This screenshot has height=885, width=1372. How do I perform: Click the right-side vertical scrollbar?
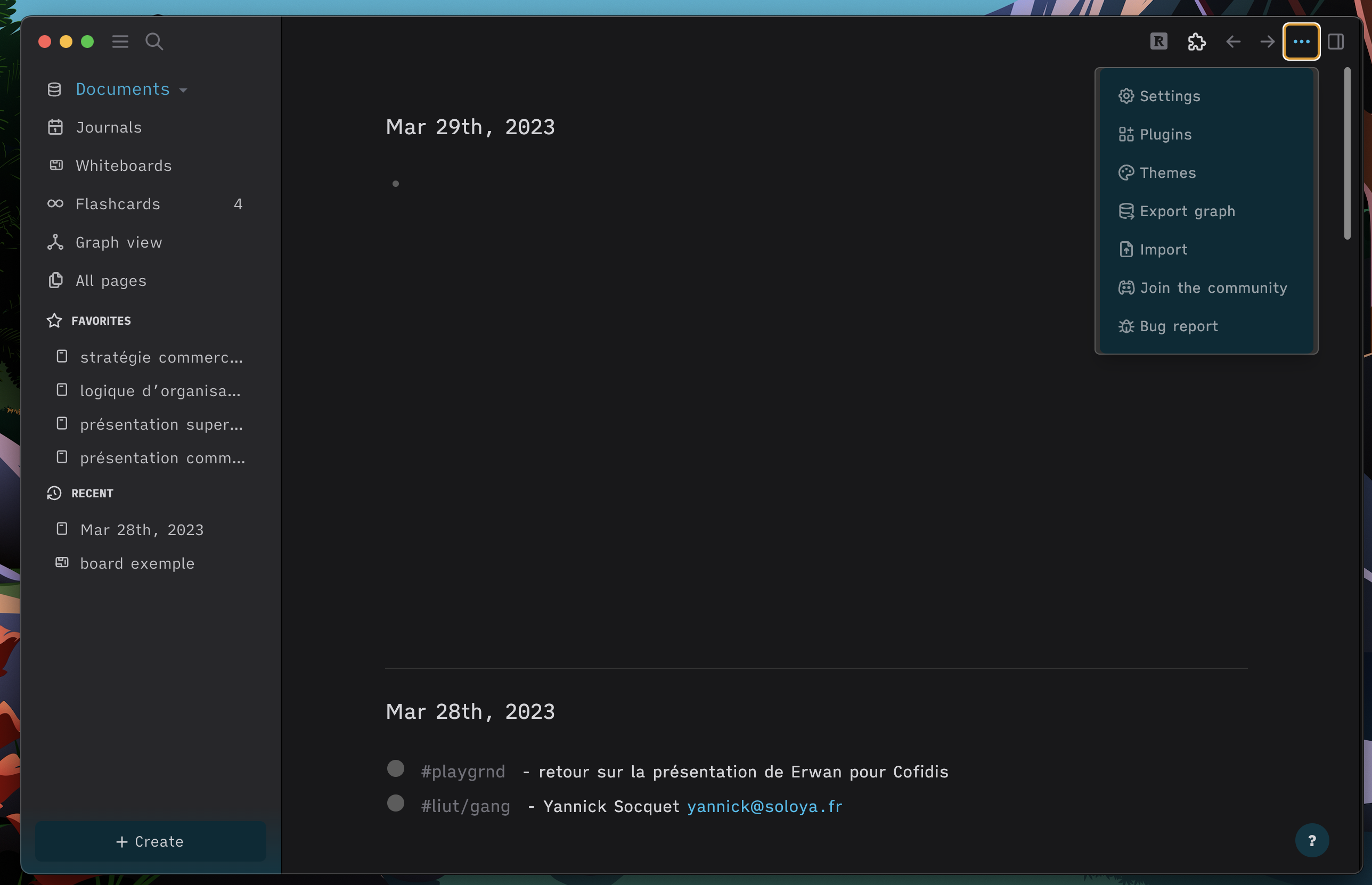coord(1347,153)
